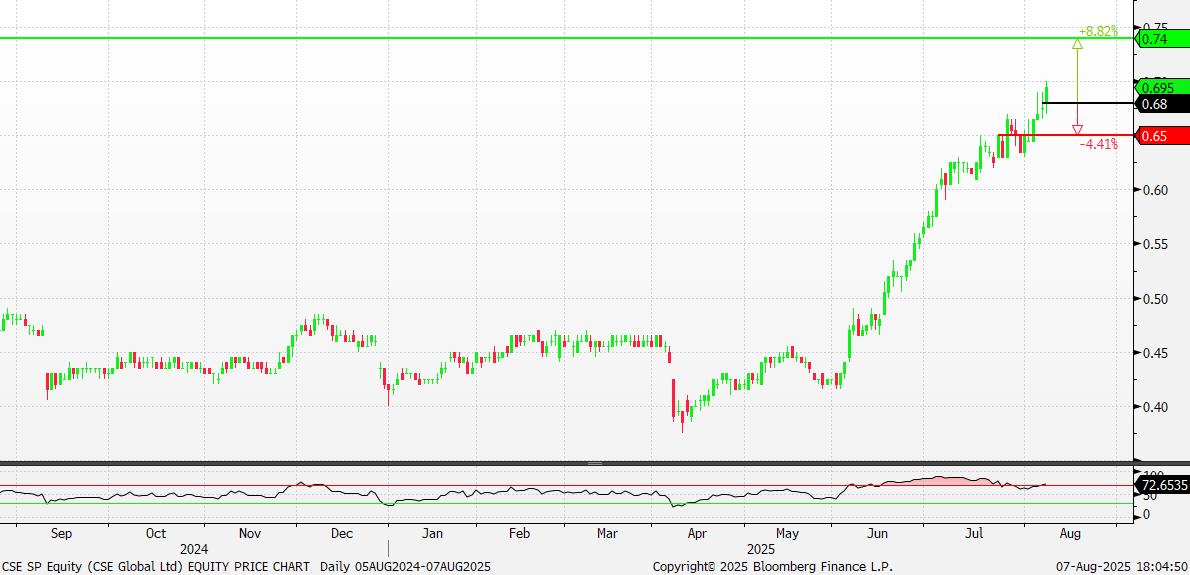Click the green 0.74 target price label

coord(1161,39)
